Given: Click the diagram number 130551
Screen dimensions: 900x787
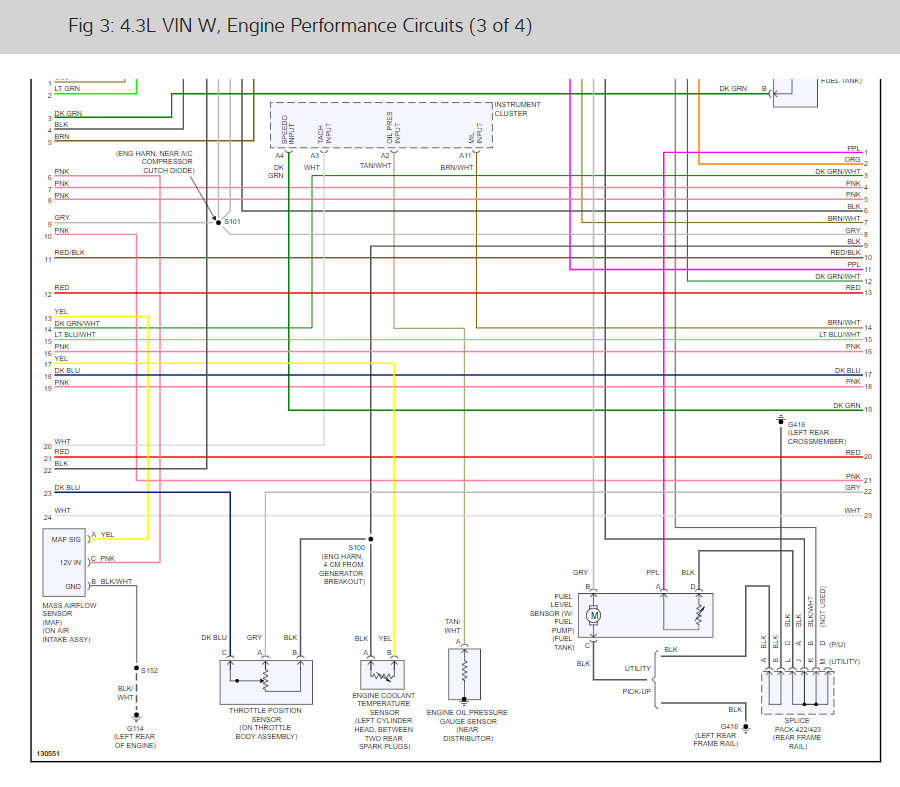Looking at the screenshot, I should [x=48, y=754].
